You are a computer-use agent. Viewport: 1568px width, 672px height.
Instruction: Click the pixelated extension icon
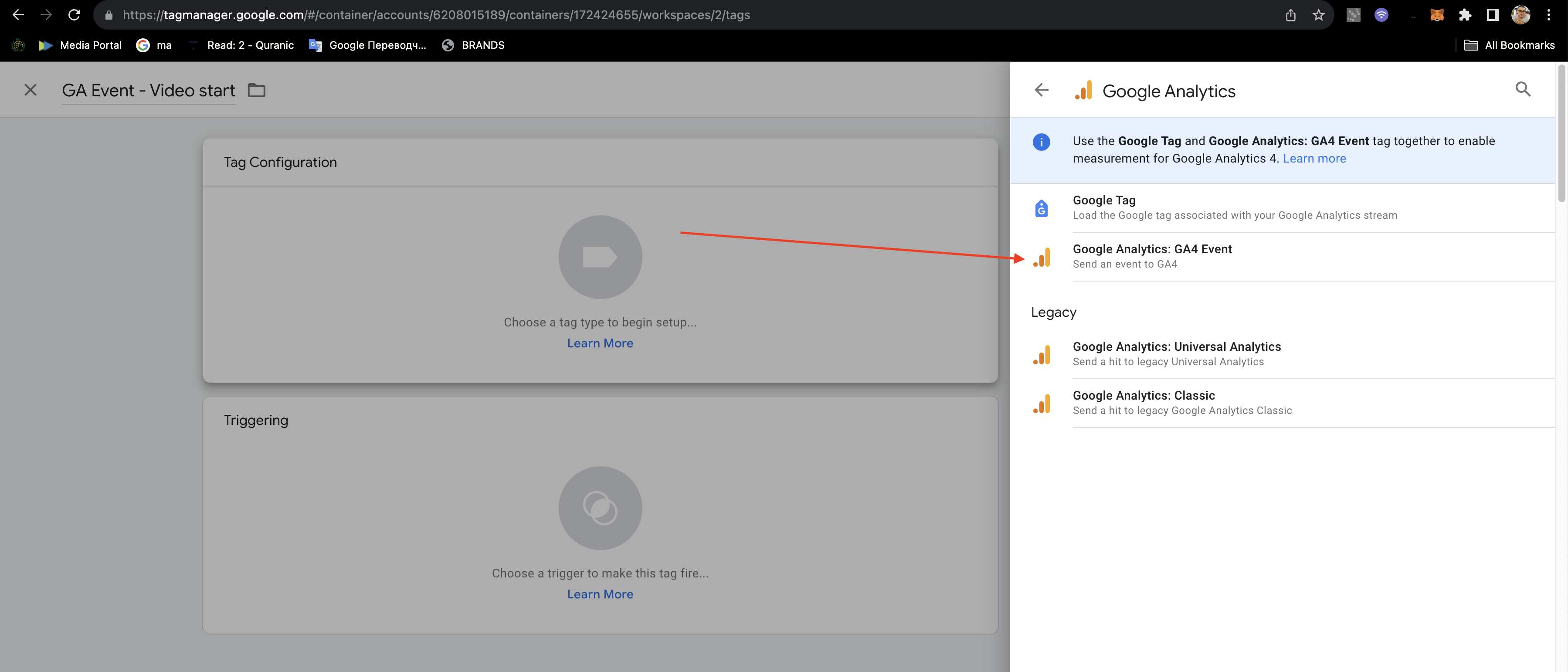point(1353,15)
